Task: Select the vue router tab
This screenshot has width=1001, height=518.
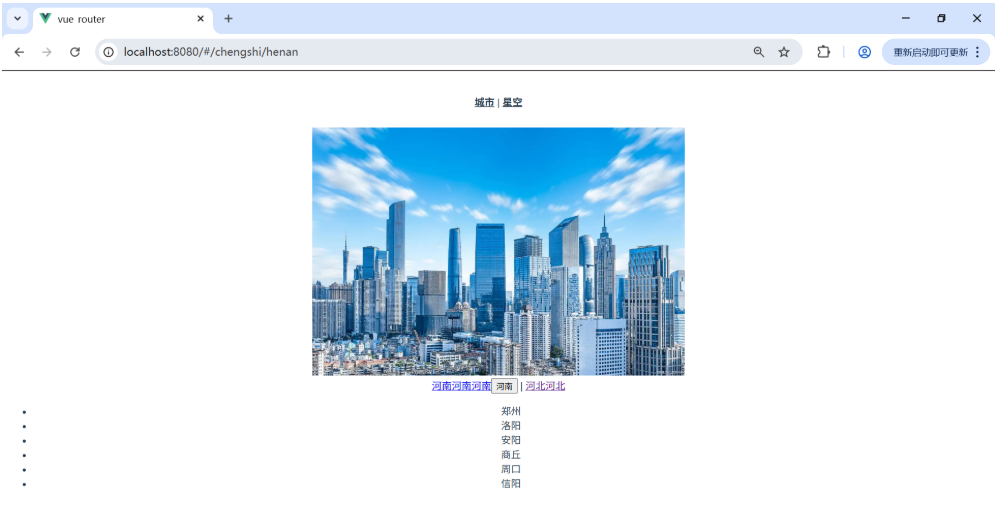Action: pyautogui.click(x=123, y=19)
